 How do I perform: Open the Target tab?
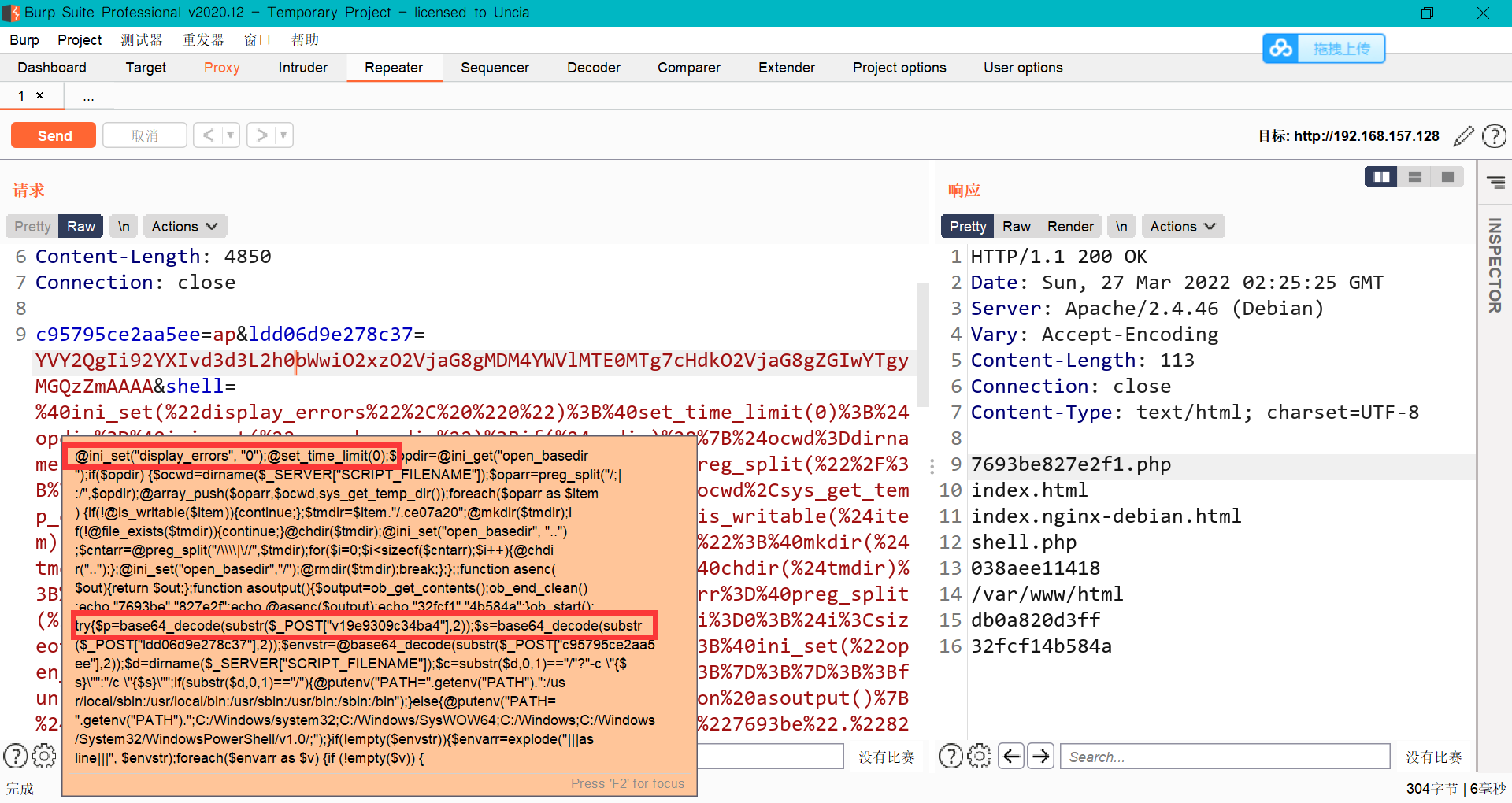(146, 68)
